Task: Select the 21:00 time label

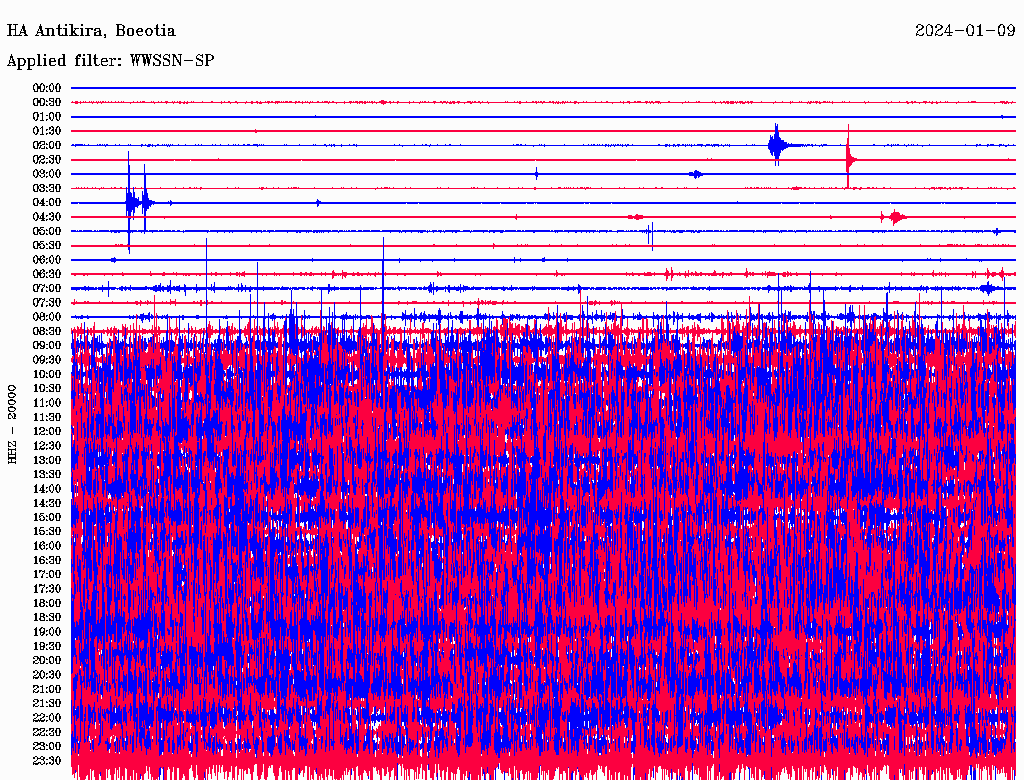Action: point(47,689)
